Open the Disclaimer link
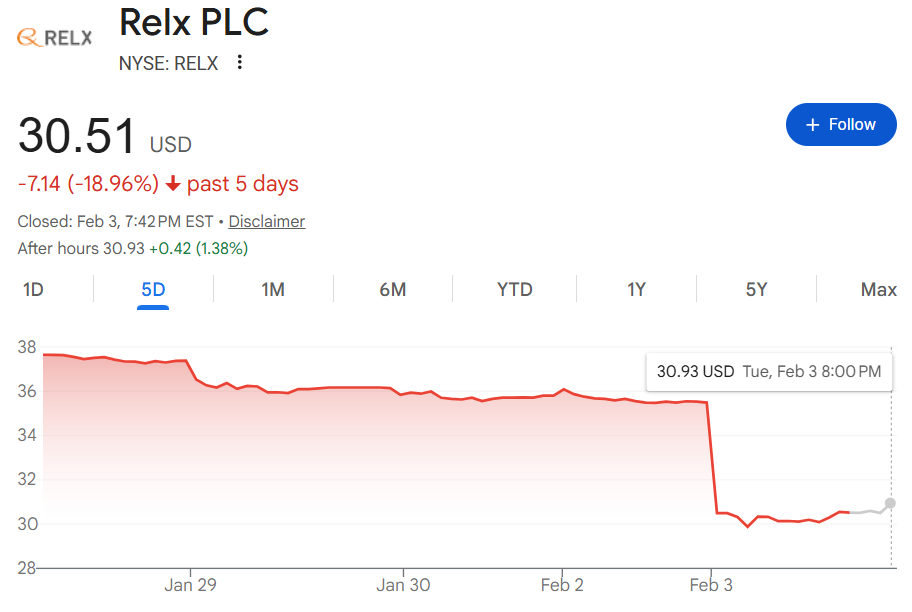The height and width of the screenshot is (612, 912). [266, 221]
